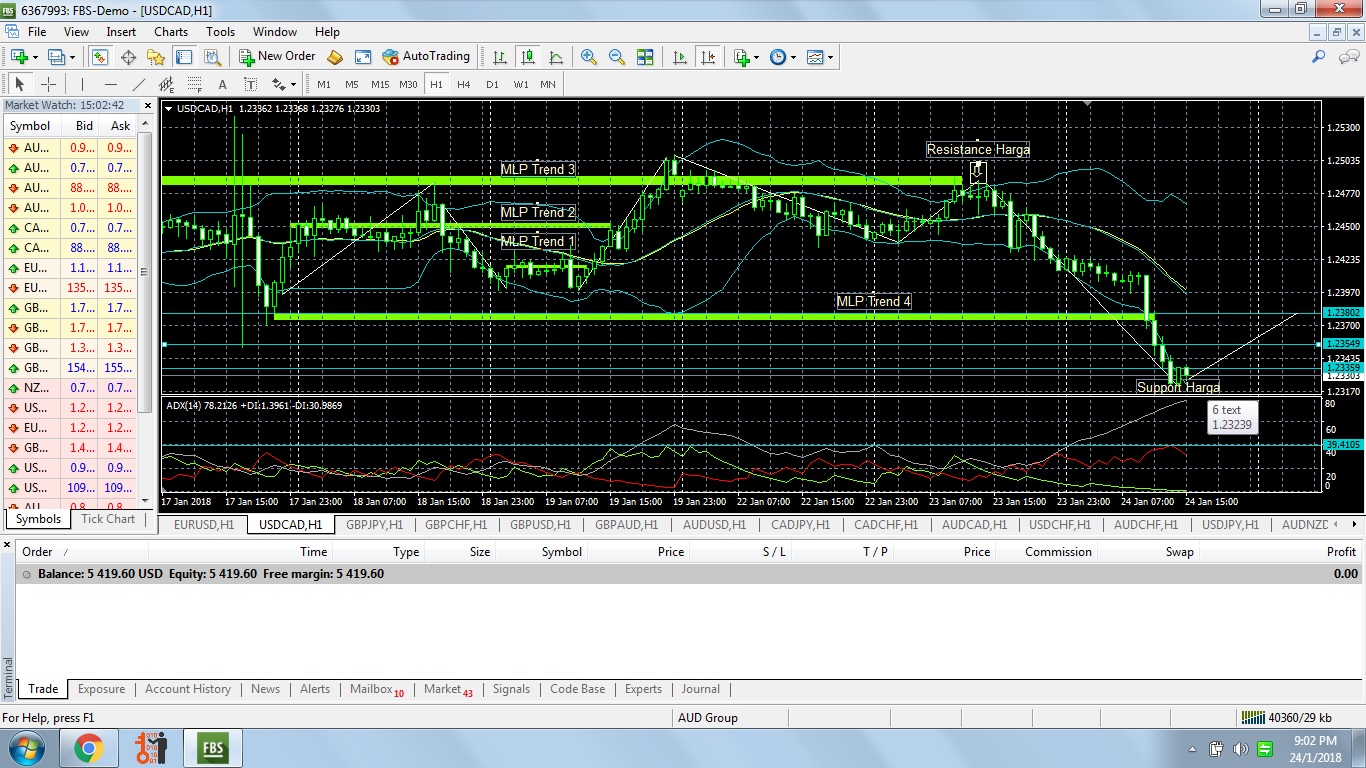Image resolution: width=1366 pixels, height=768 pixels.
Task: Click the Zoom In magnifier icon
Action: click(589, 57)
